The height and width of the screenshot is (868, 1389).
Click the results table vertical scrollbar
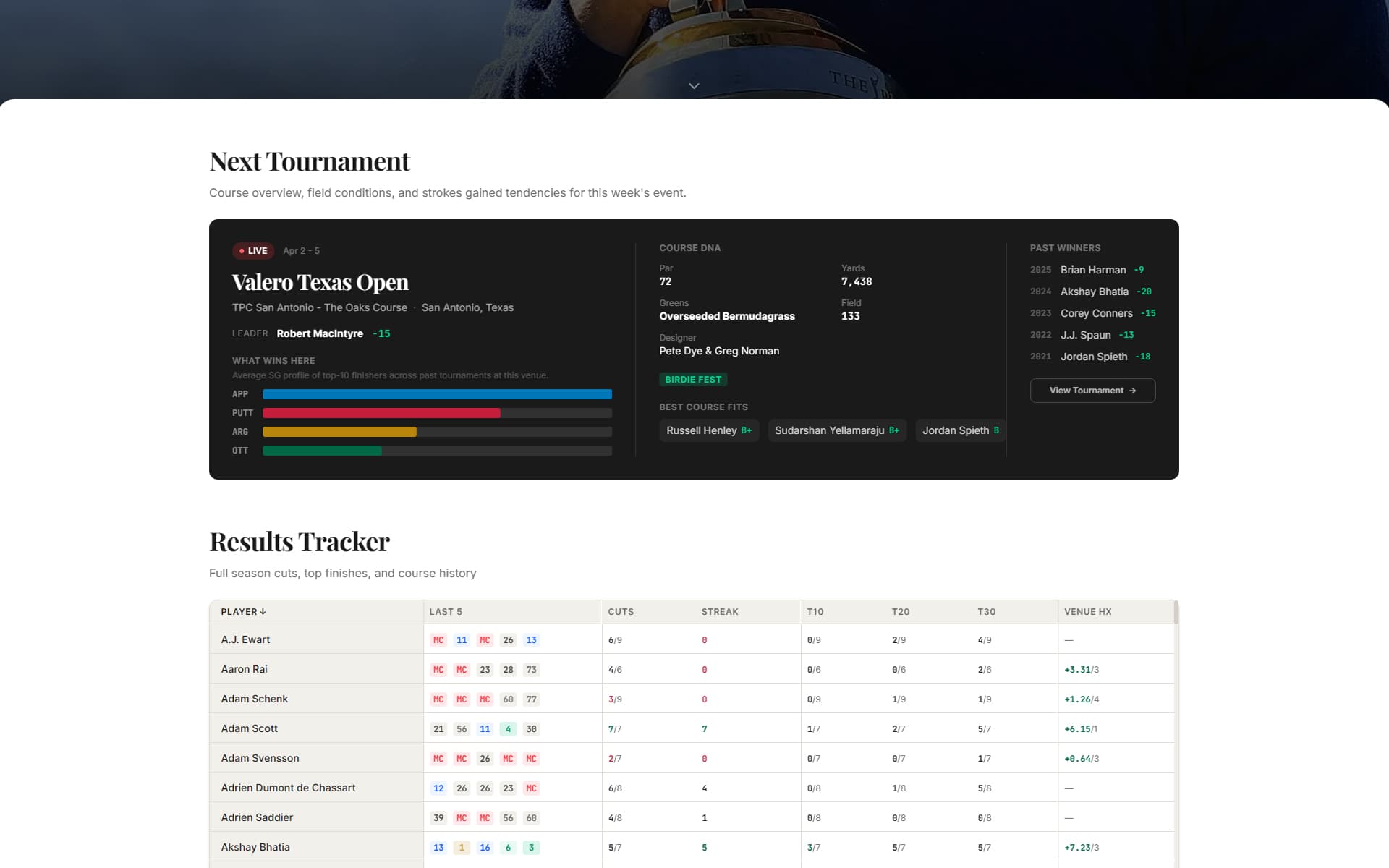(1176, 613)
